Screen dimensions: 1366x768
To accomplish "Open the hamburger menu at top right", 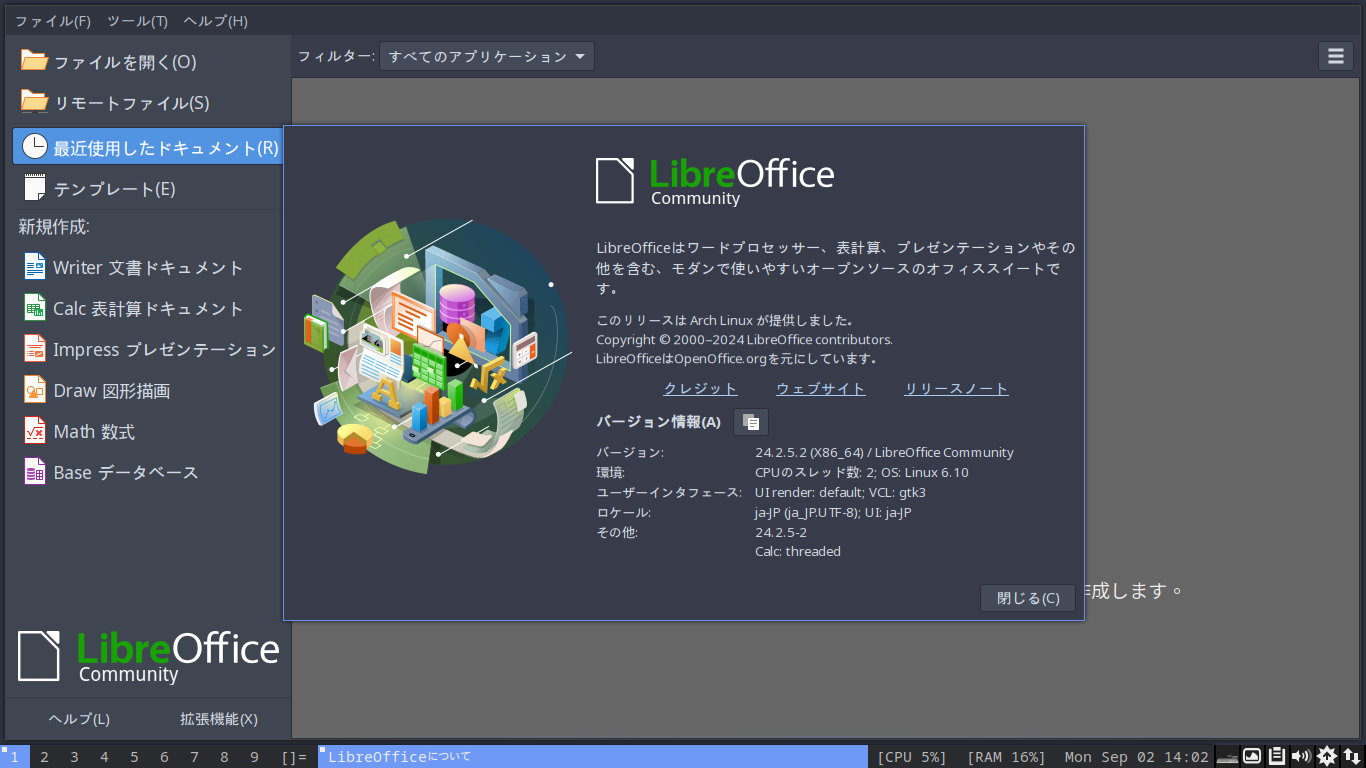I will 1335,56.
